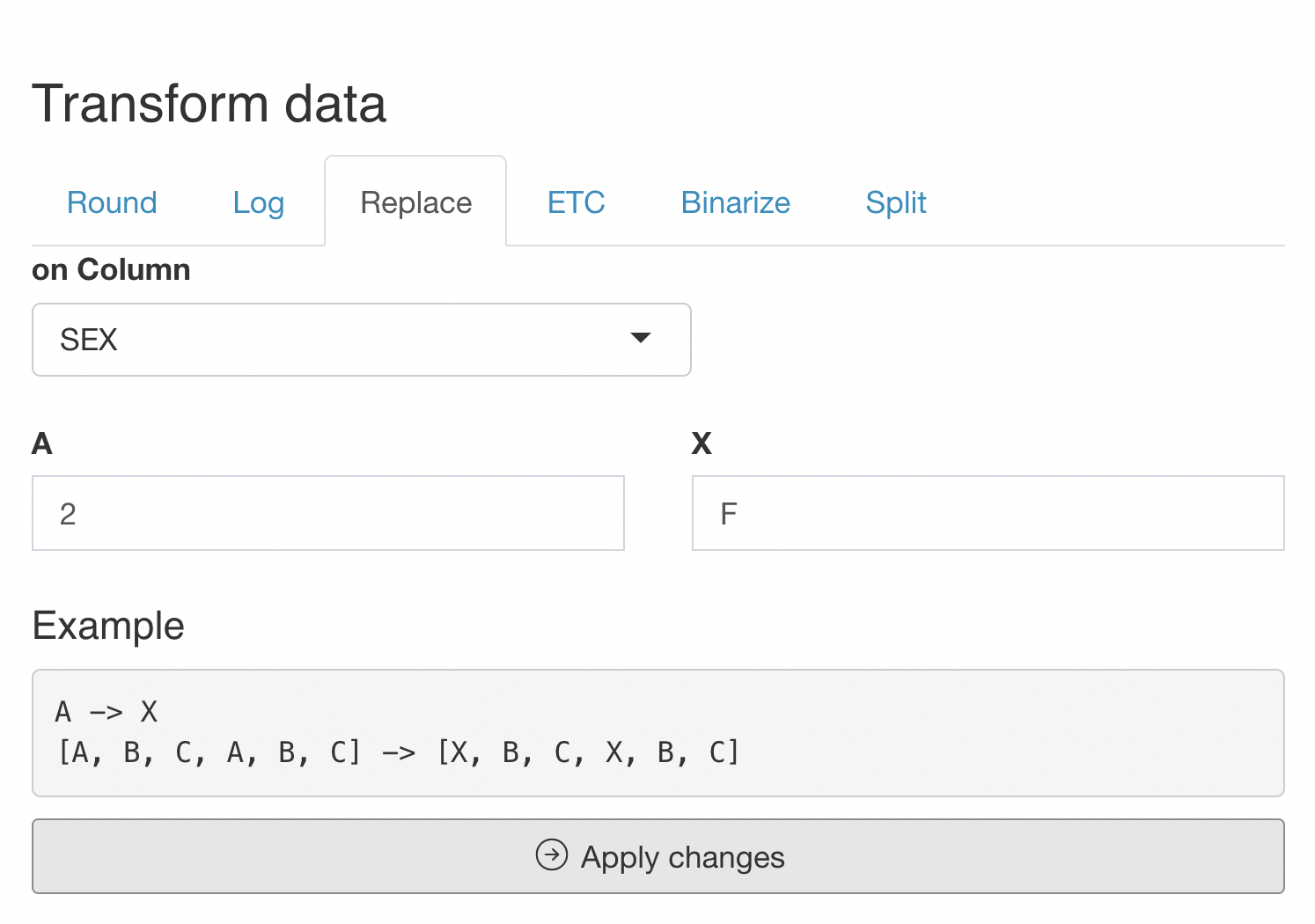Click the dropdown caret arrow beside SEX

point(641,338)
